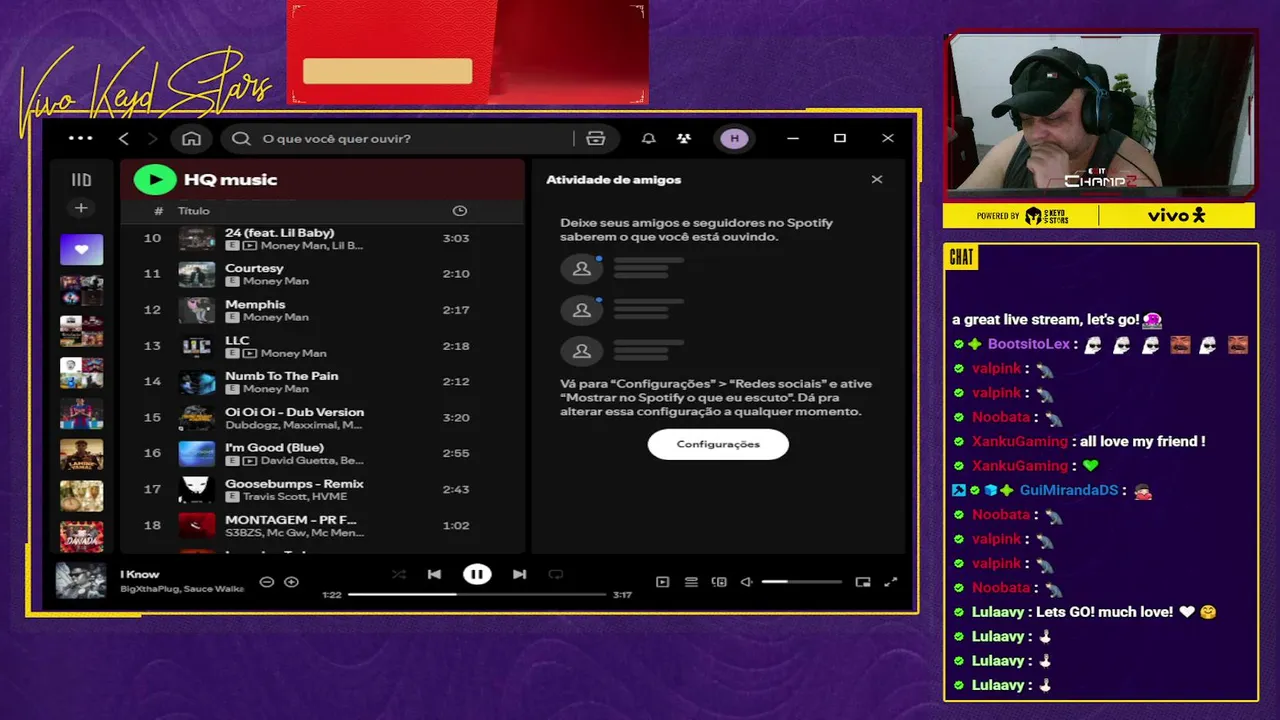This screenshot has width=1280, height=720.
Task: Sort by the clock duration column icon
Action: click(459, 211)
